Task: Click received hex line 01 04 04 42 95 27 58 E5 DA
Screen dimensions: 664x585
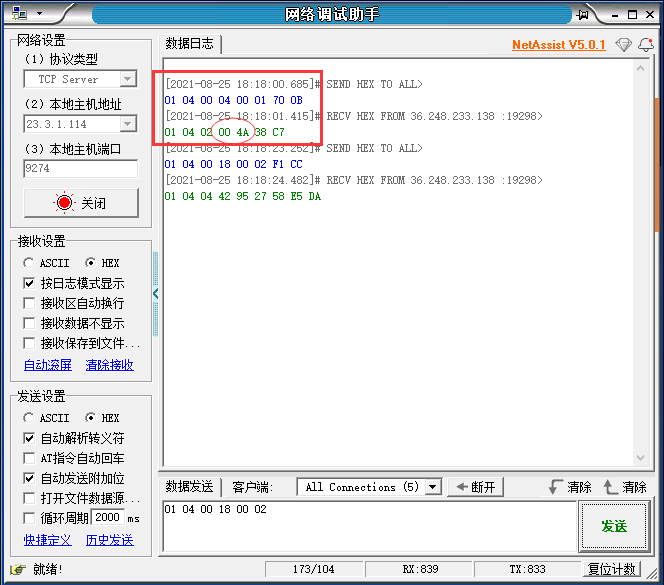Action: [x=243, y=196]
